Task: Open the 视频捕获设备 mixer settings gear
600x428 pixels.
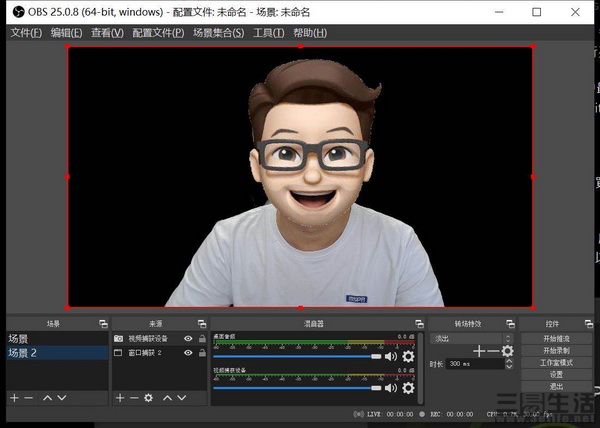Action: pyautogui.click(x=408, y=388)
